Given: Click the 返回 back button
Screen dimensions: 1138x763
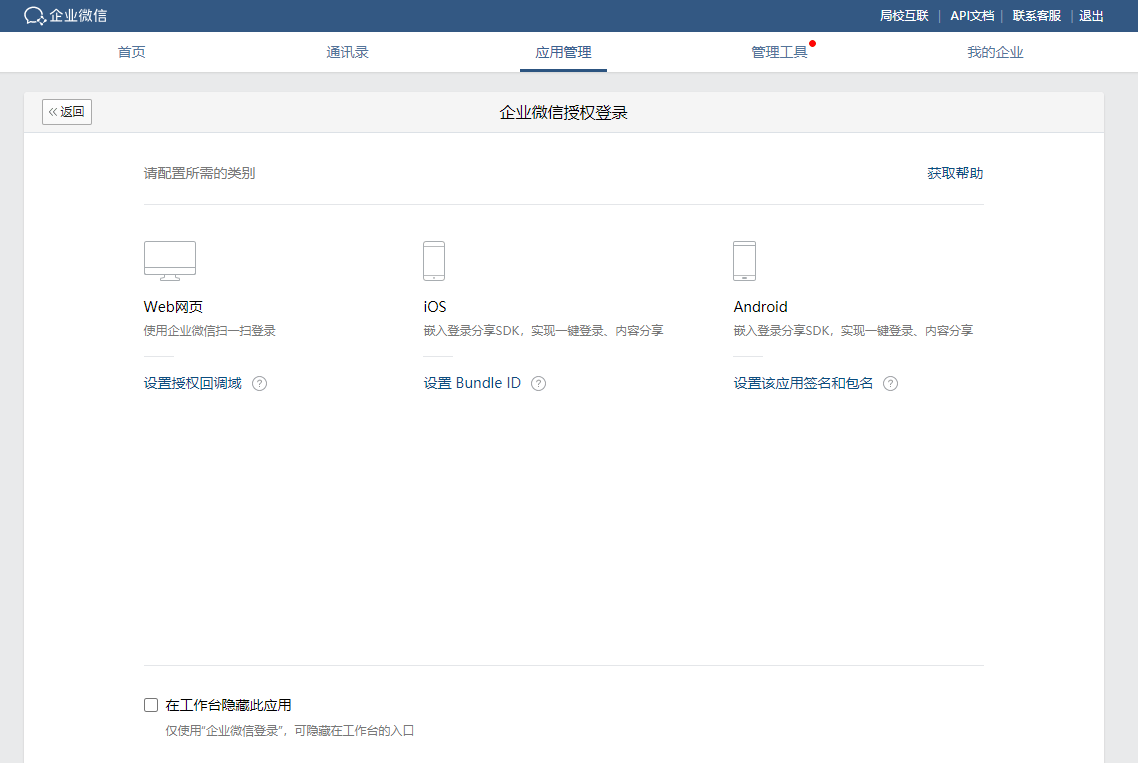Looking at the screenshot, I should click(x=67, y=112).
